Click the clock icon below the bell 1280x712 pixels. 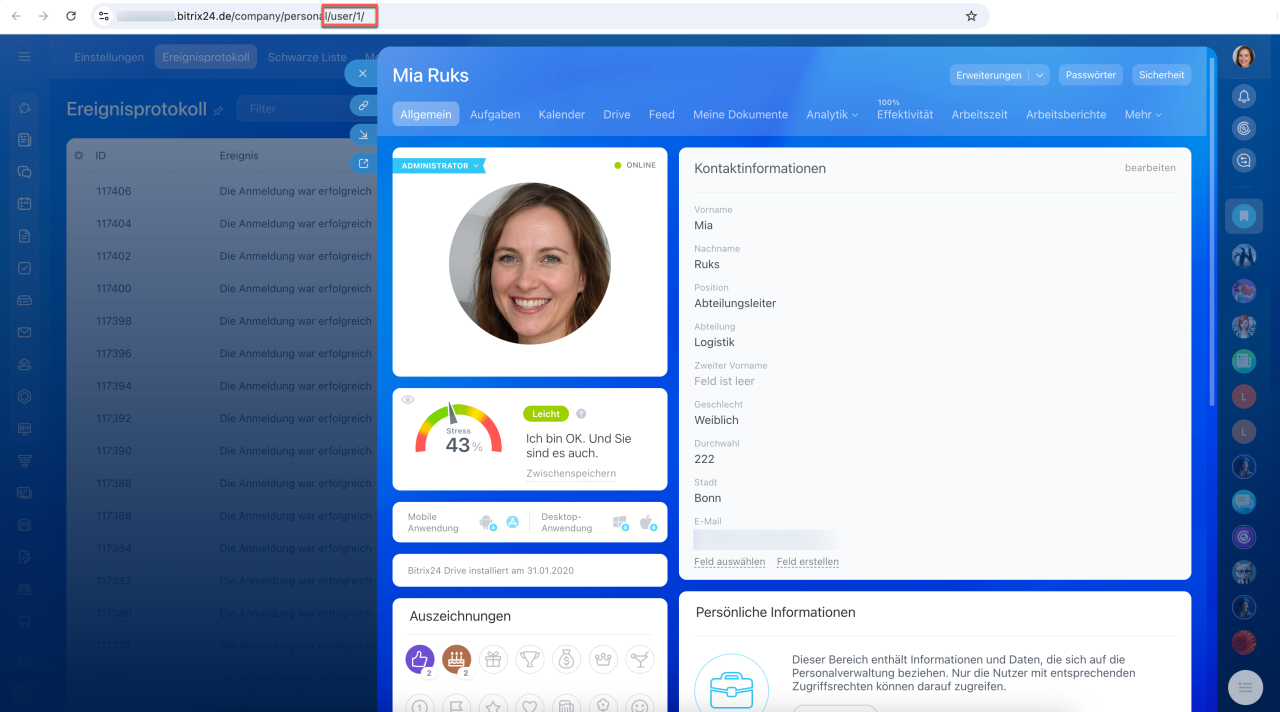click(x=1244, y=128)
